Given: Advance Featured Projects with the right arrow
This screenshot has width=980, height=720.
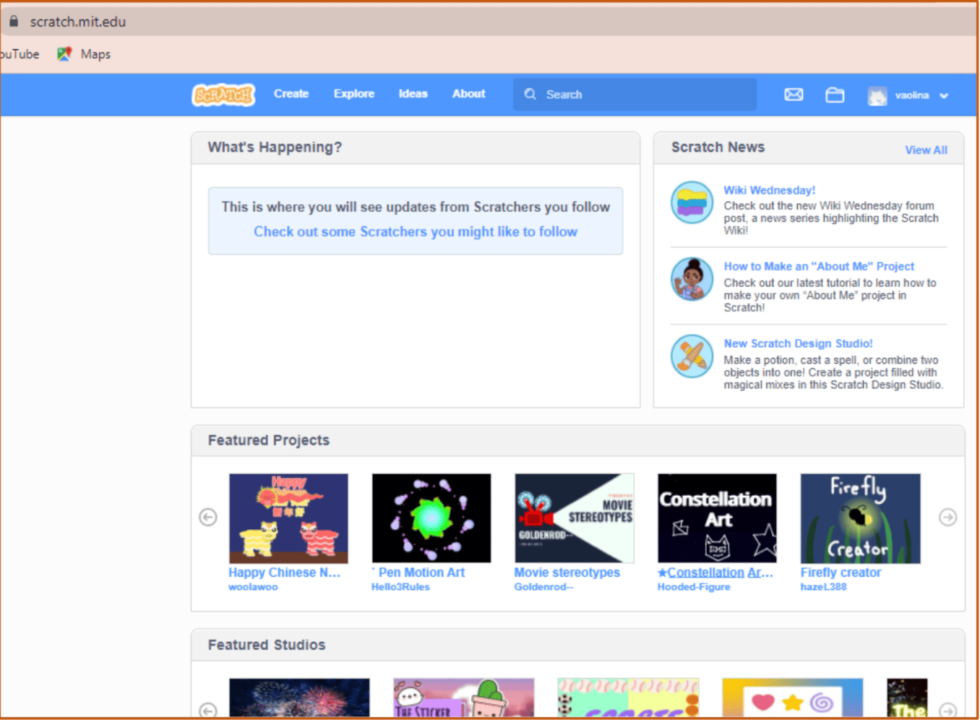Looking at the screenshot, I should pos(947,517).
